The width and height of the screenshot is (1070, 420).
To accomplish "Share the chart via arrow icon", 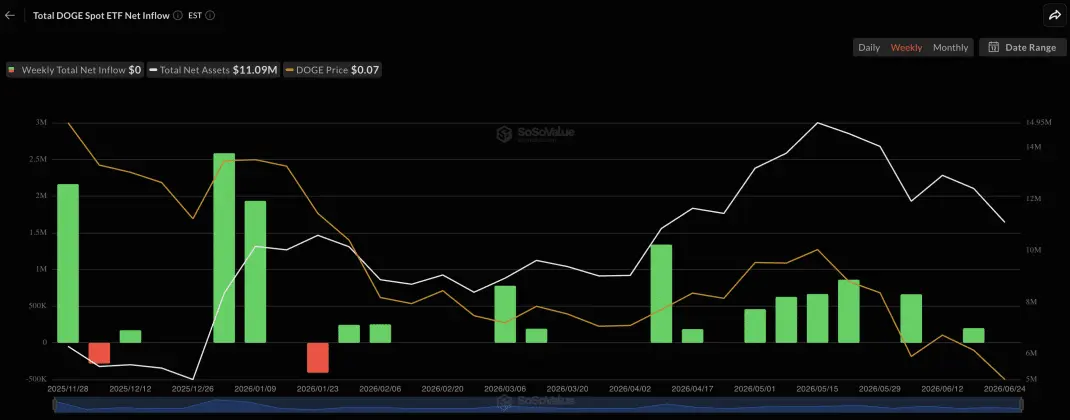I will tap(1055, 16).
